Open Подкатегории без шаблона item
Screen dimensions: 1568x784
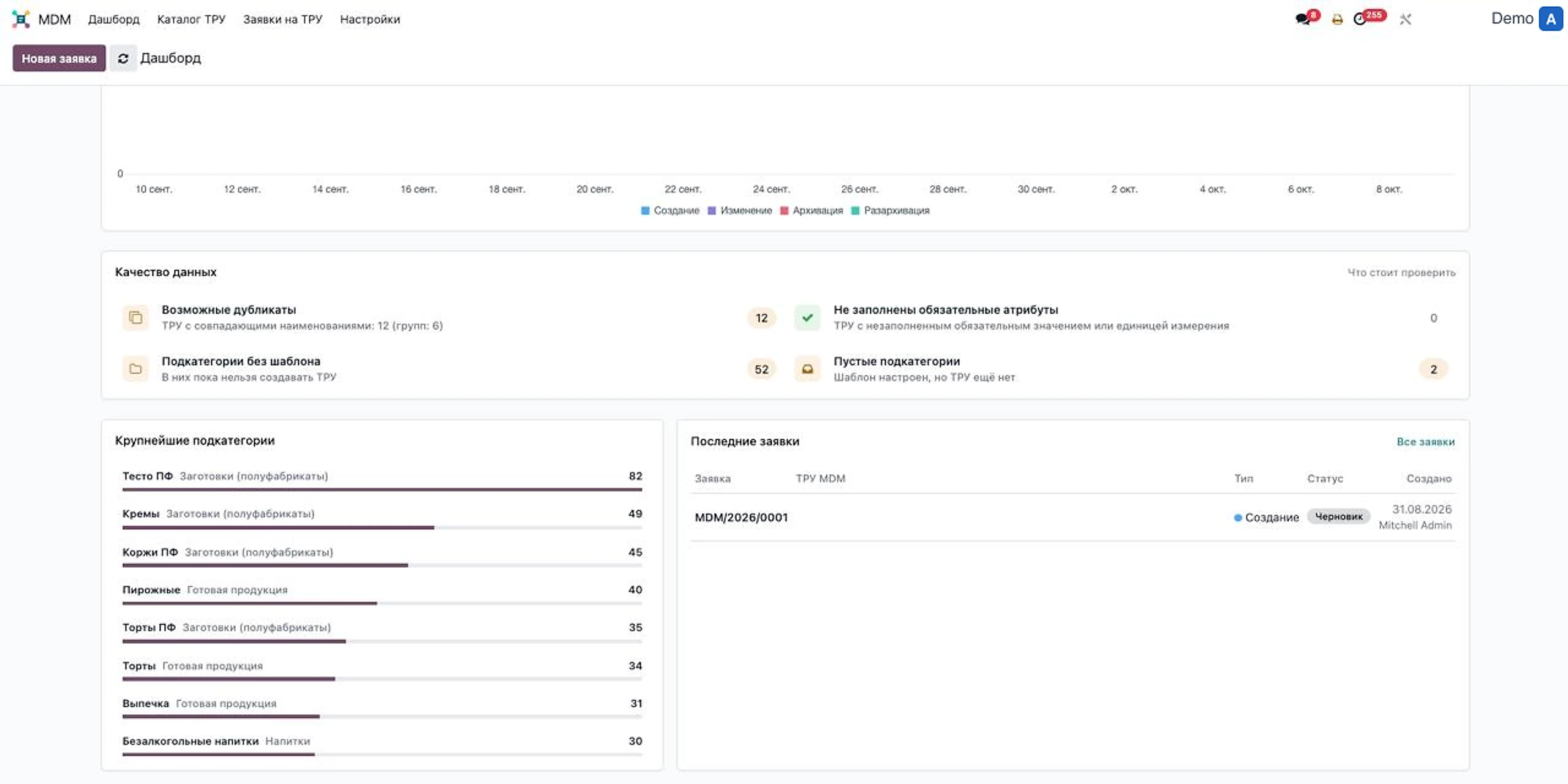[x=448, y=369]
